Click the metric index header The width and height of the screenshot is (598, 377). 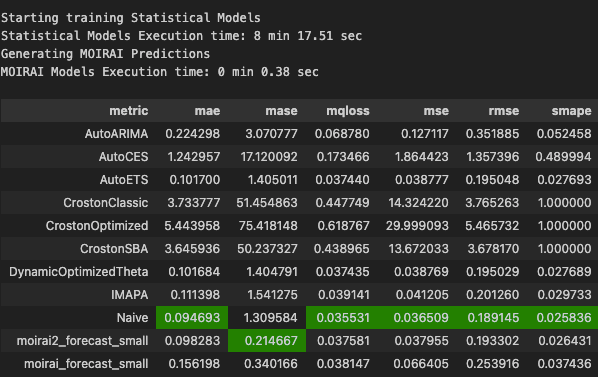129,111
